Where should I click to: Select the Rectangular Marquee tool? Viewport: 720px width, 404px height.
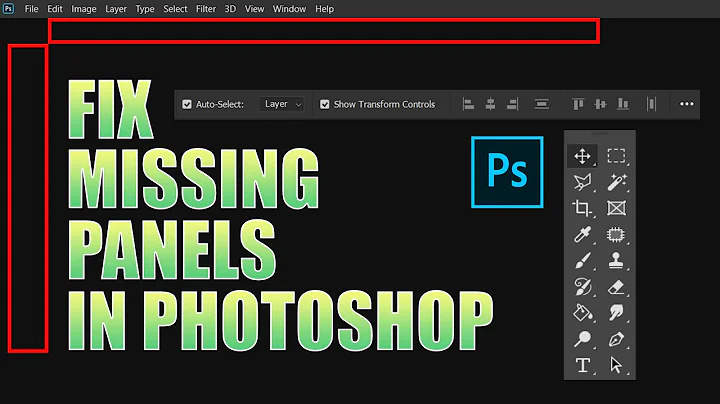[616, 156]
